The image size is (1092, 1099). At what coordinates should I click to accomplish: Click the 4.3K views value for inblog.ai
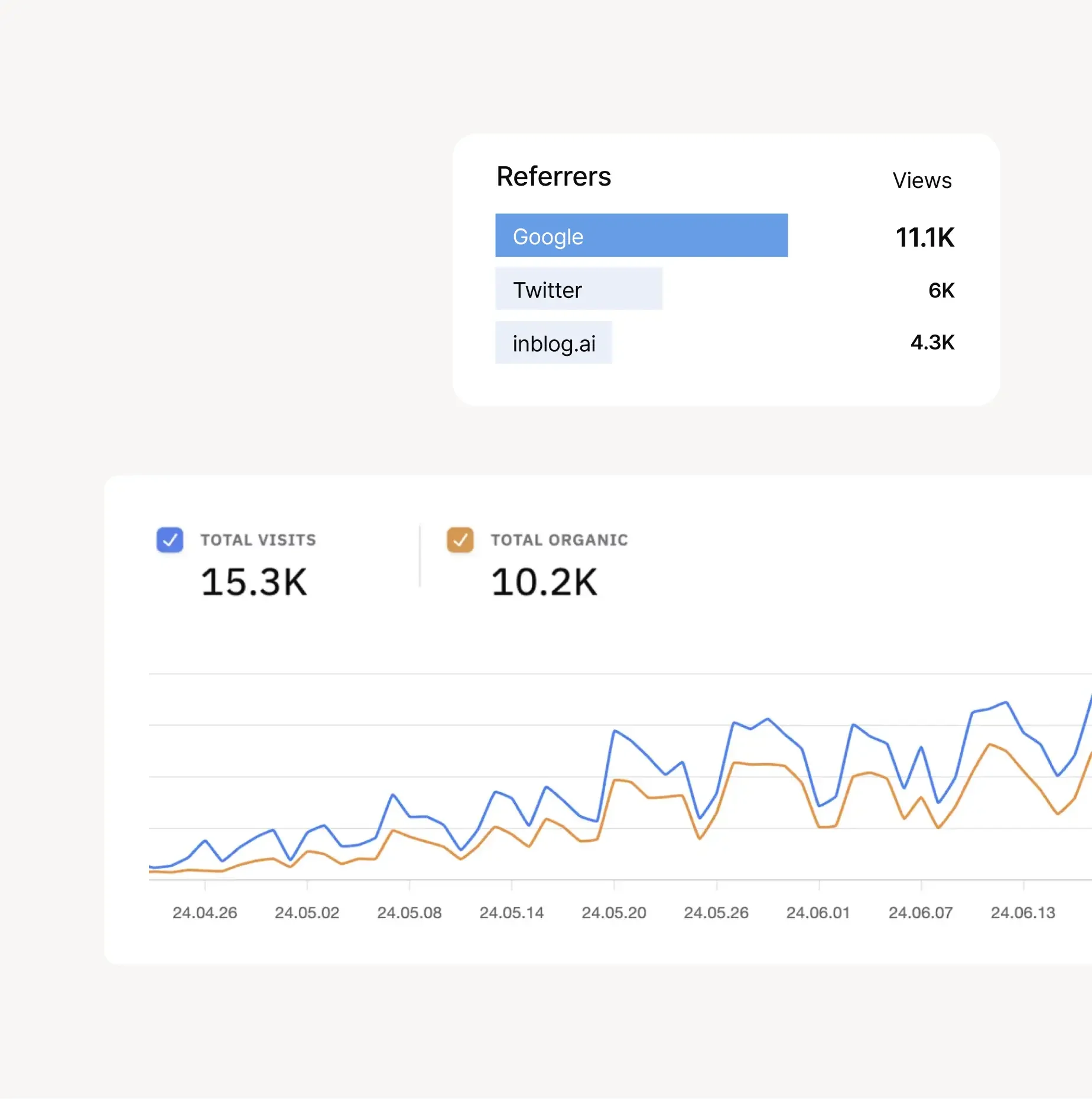click(x=932, y=342)
